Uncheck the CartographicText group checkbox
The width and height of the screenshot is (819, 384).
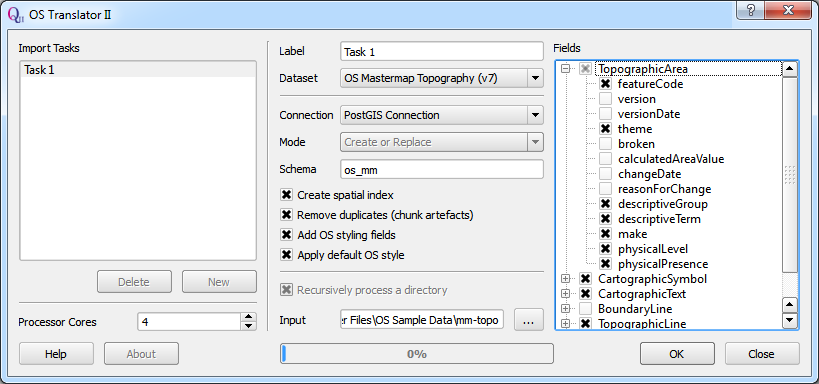pyautogui.click(x=586, y=294)
